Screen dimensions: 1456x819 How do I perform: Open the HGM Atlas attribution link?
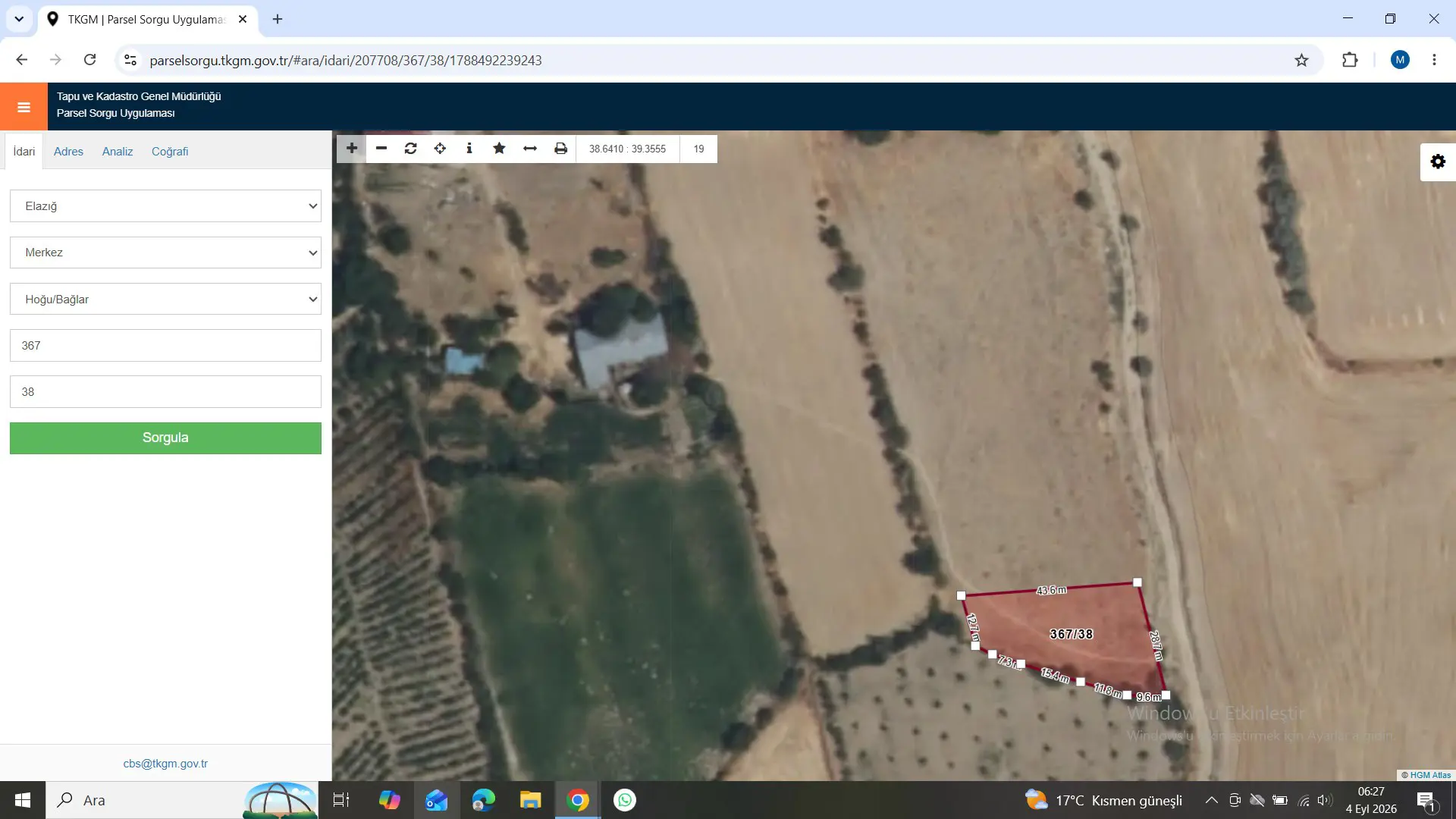click(x=1430, y=775)
